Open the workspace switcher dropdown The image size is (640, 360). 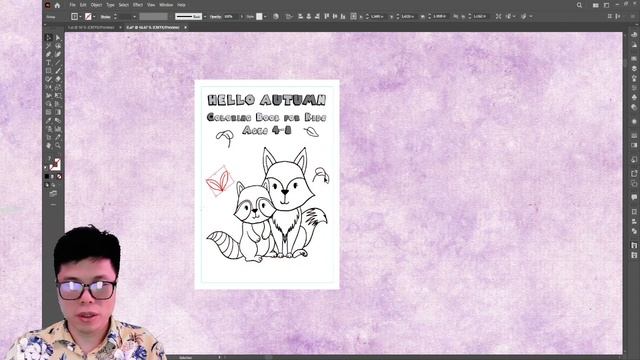607,5
